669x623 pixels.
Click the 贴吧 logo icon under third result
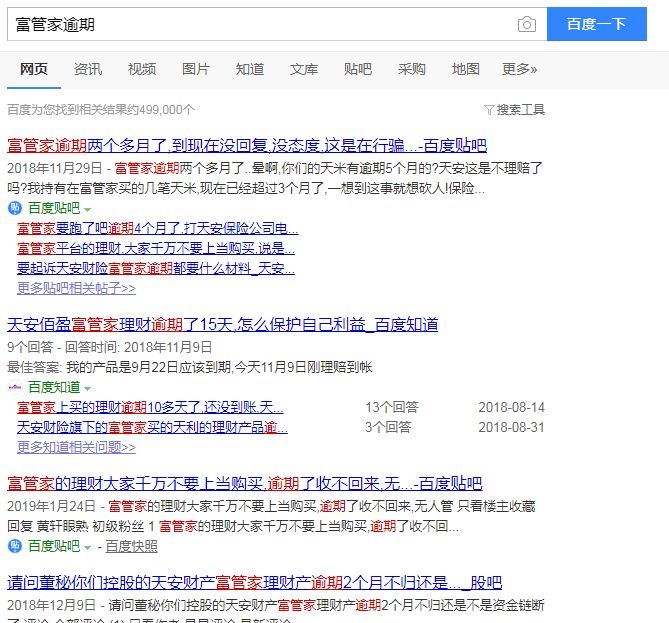pos(15,546)
